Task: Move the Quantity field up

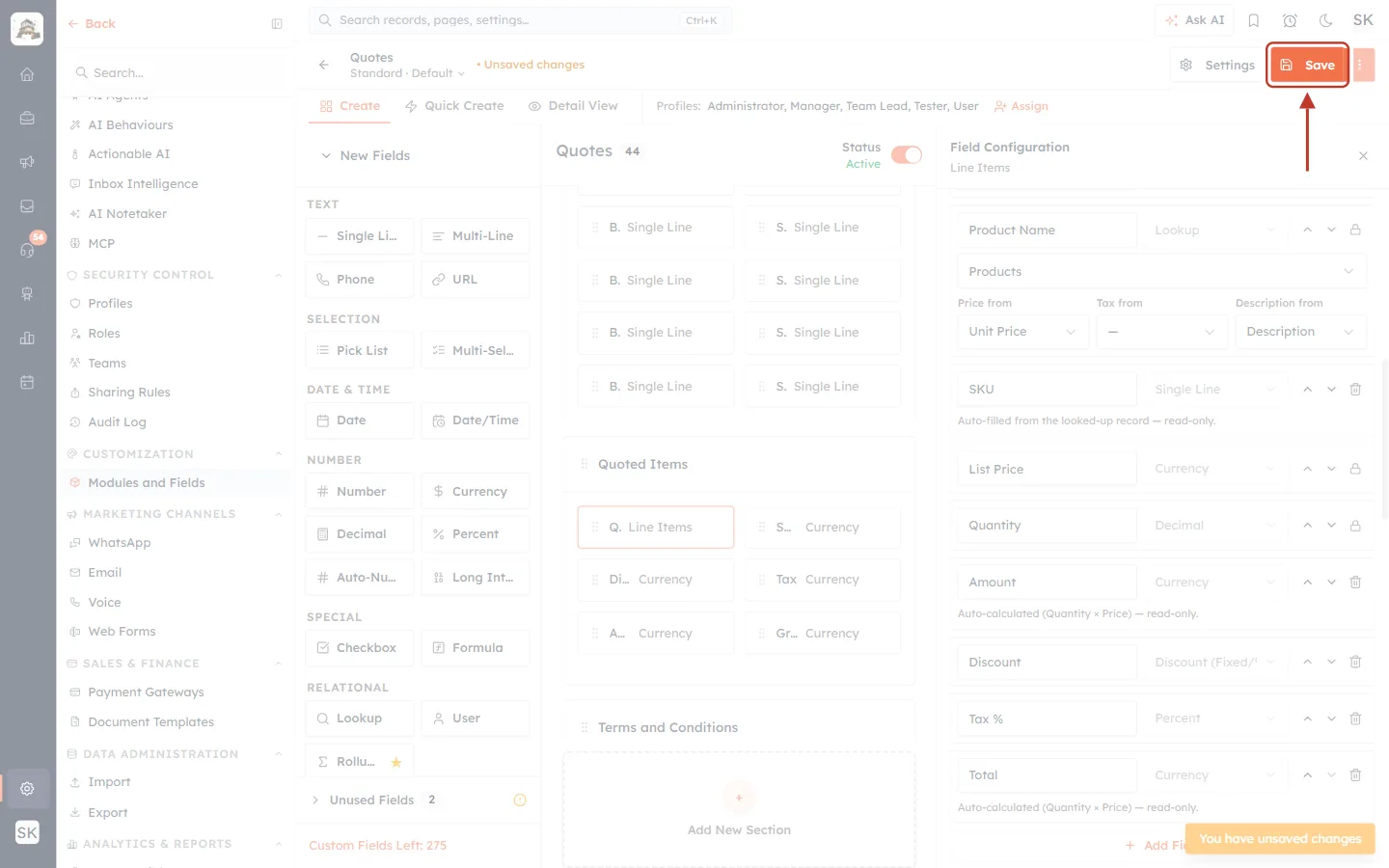Action: [x=1307, y=526]
